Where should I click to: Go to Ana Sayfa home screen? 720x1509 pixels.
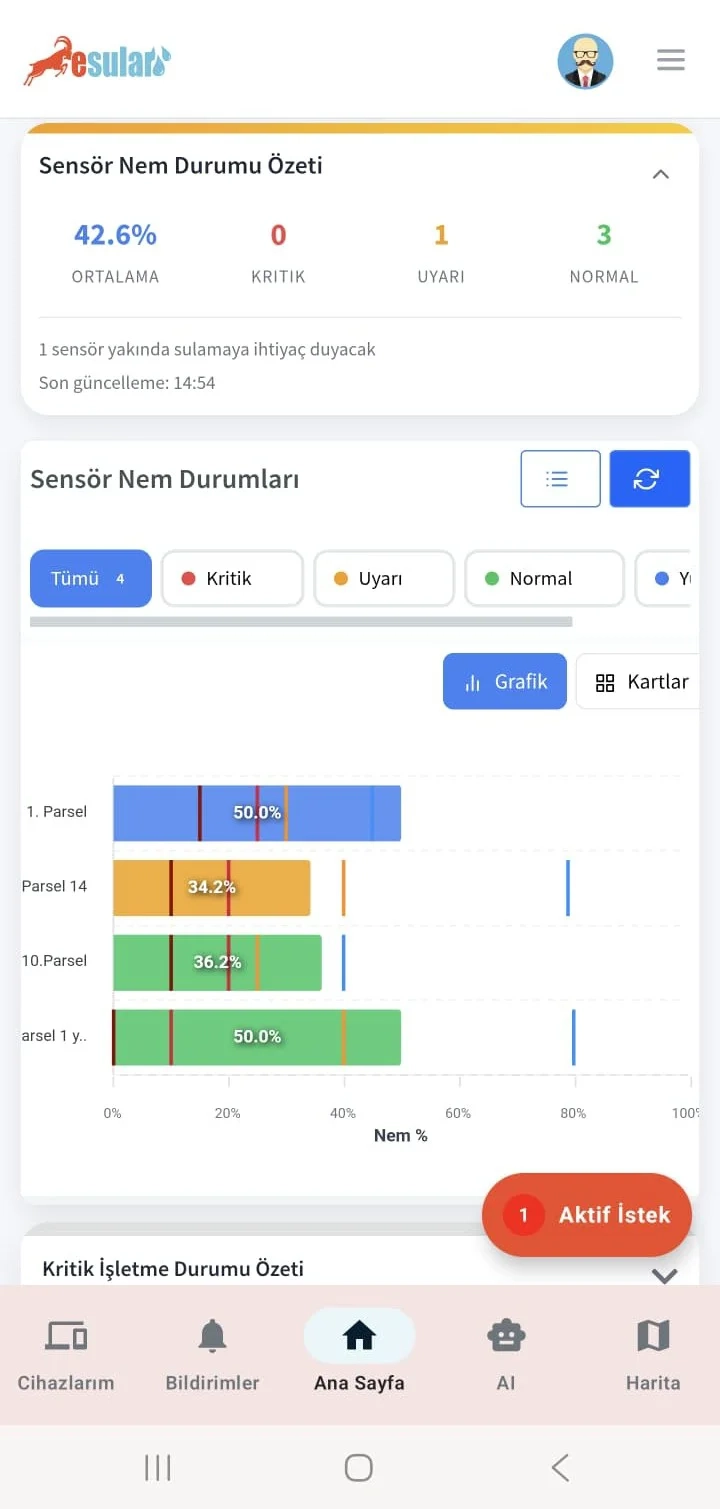(x=358, y=1345)
